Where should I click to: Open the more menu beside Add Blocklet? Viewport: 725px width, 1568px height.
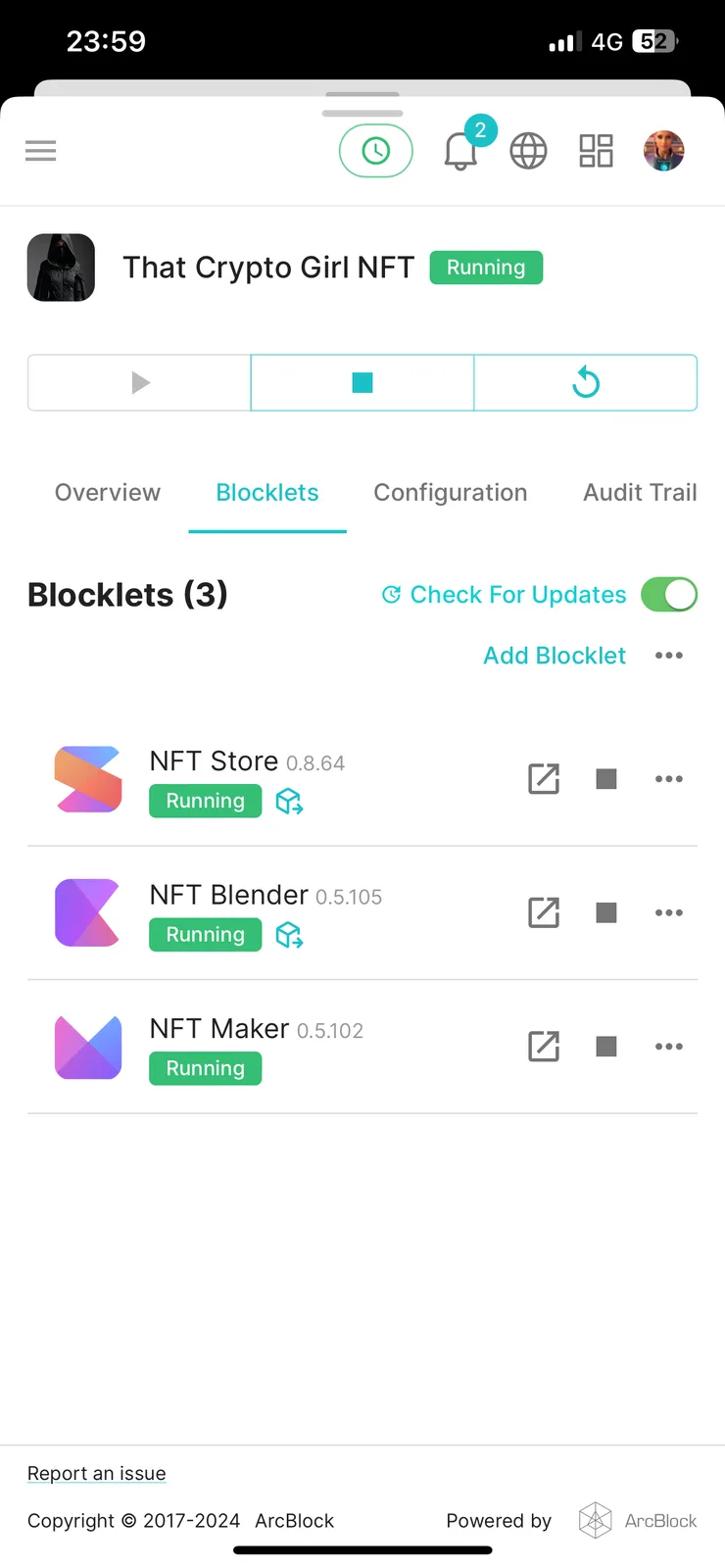pos(669,656)
